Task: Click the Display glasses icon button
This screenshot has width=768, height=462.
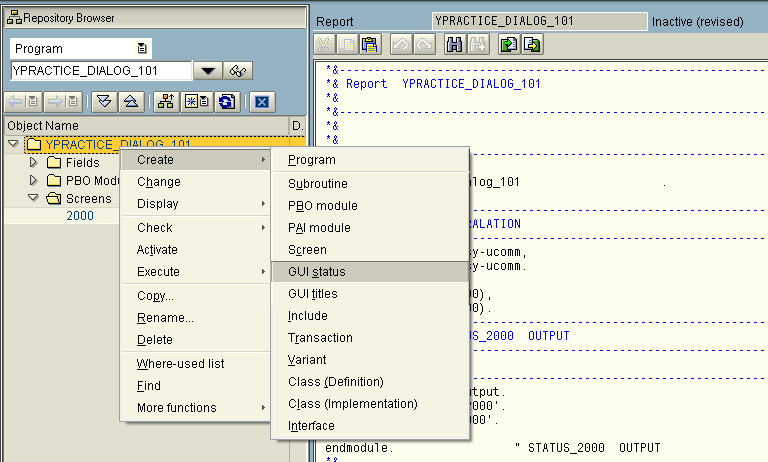Action: 238,71
